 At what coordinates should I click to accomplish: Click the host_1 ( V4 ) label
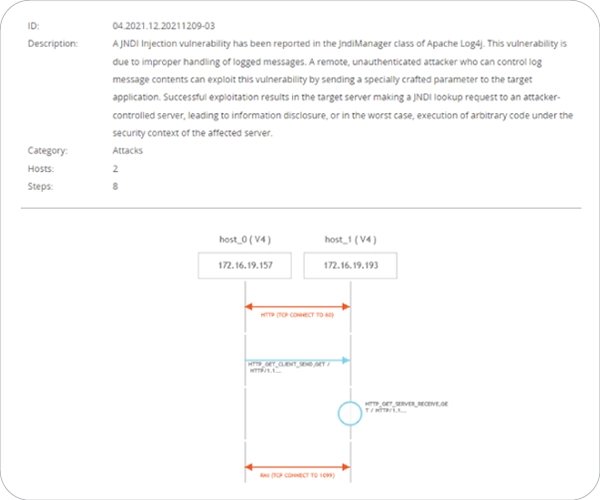350,239
